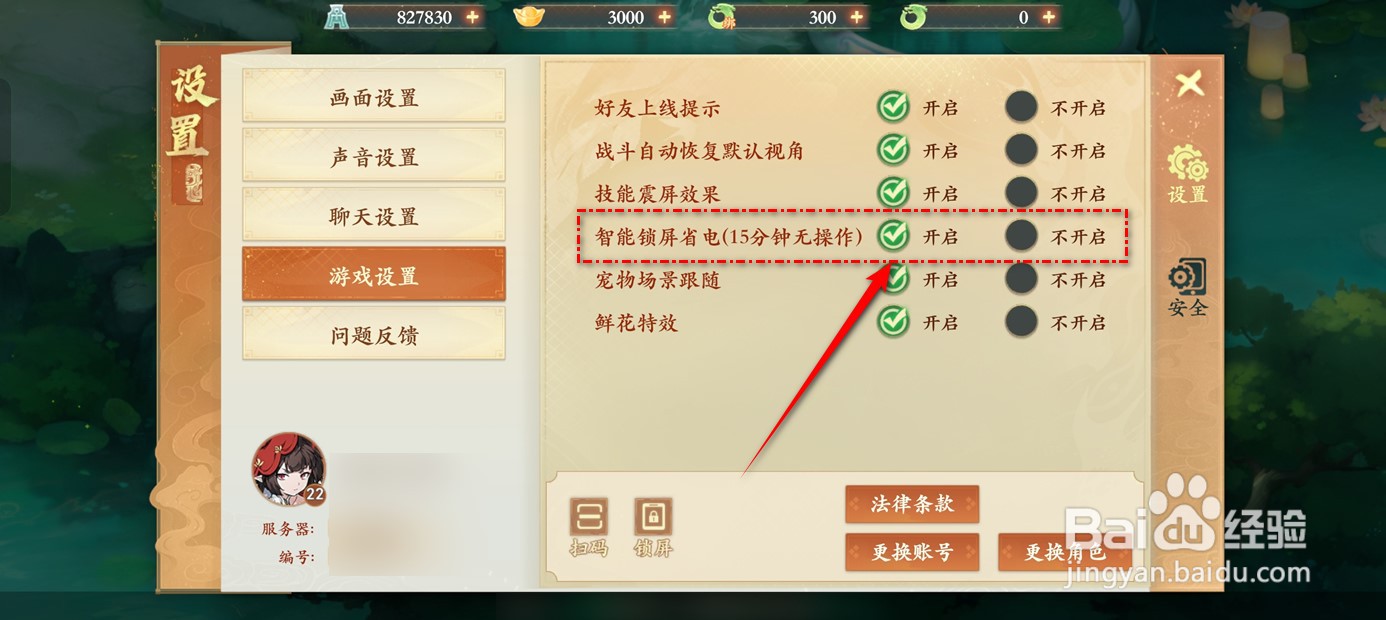
Task: Click the 更换账号 button
Action: (911, 552)
